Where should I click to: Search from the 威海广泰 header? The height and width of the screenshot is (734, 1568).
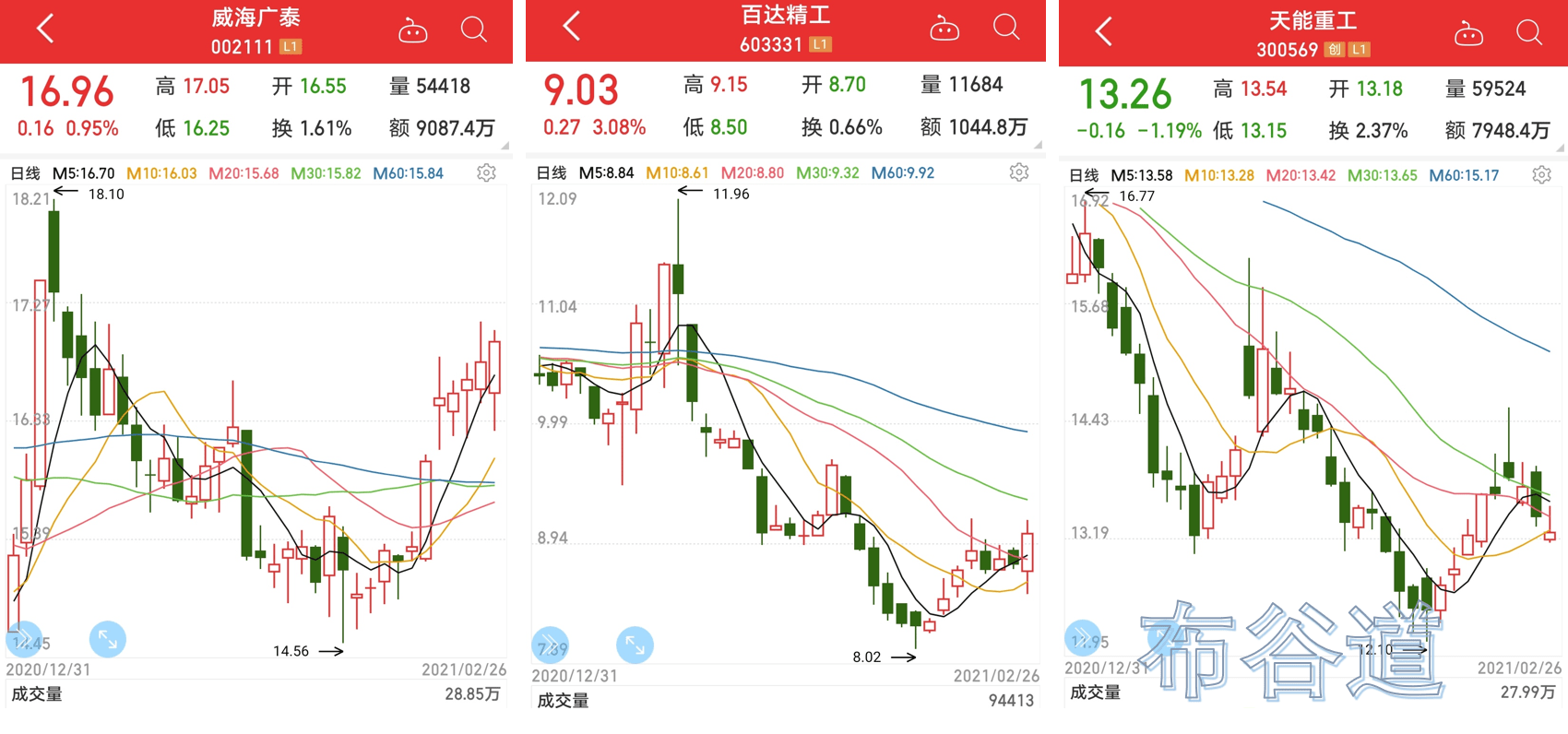pos(473,30)
